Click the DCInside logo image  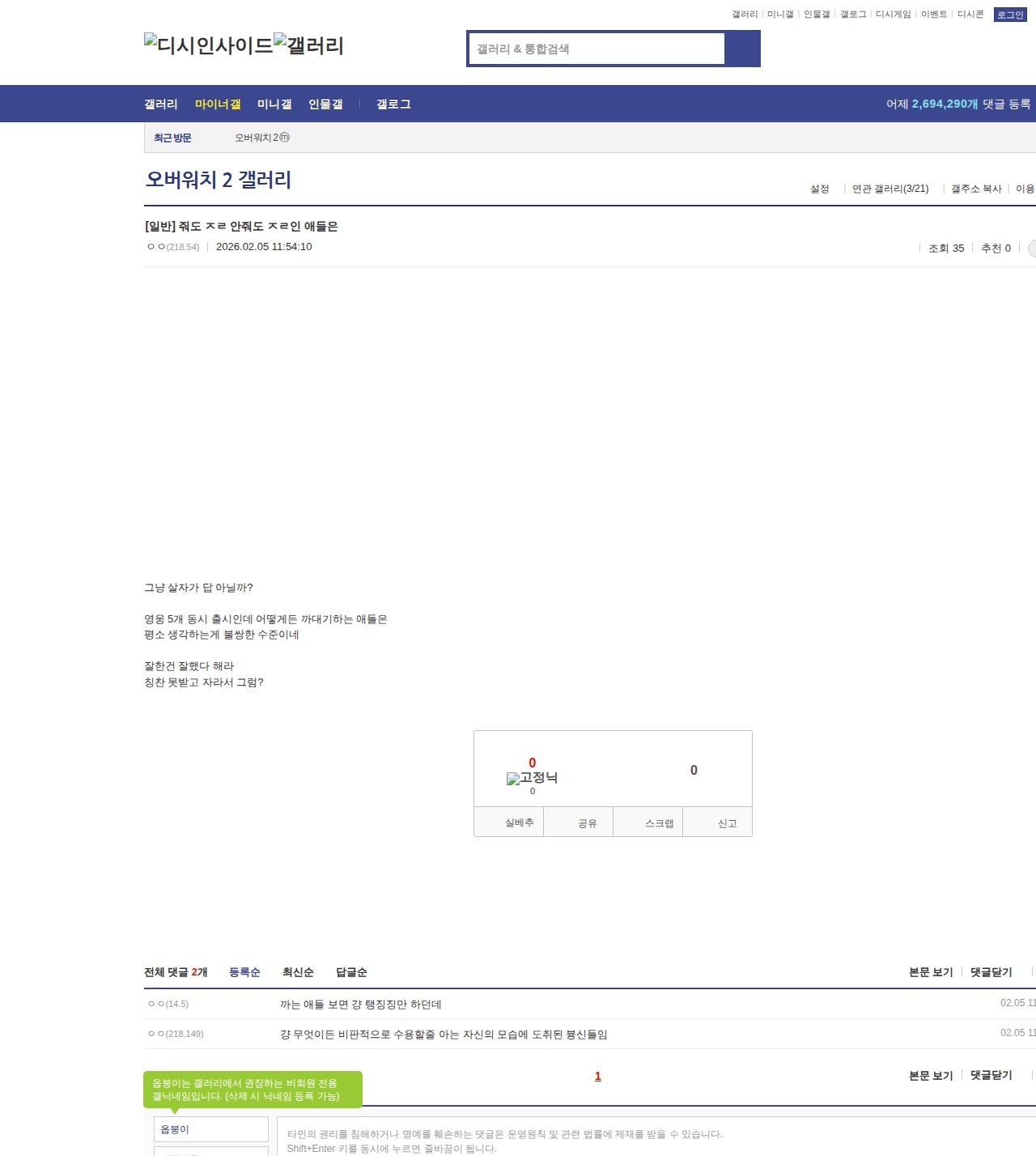click(x=208, y=45)
